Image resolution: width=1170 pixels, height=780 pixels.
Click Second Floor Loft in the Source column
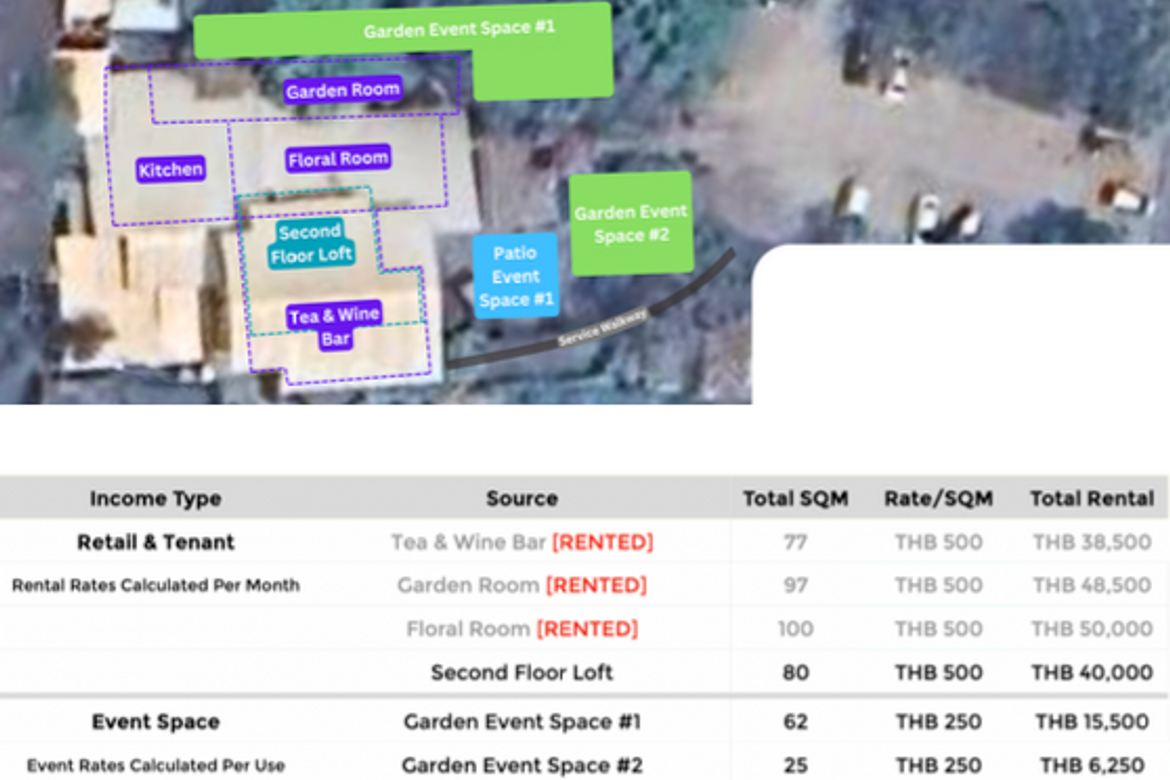(522, 672)
